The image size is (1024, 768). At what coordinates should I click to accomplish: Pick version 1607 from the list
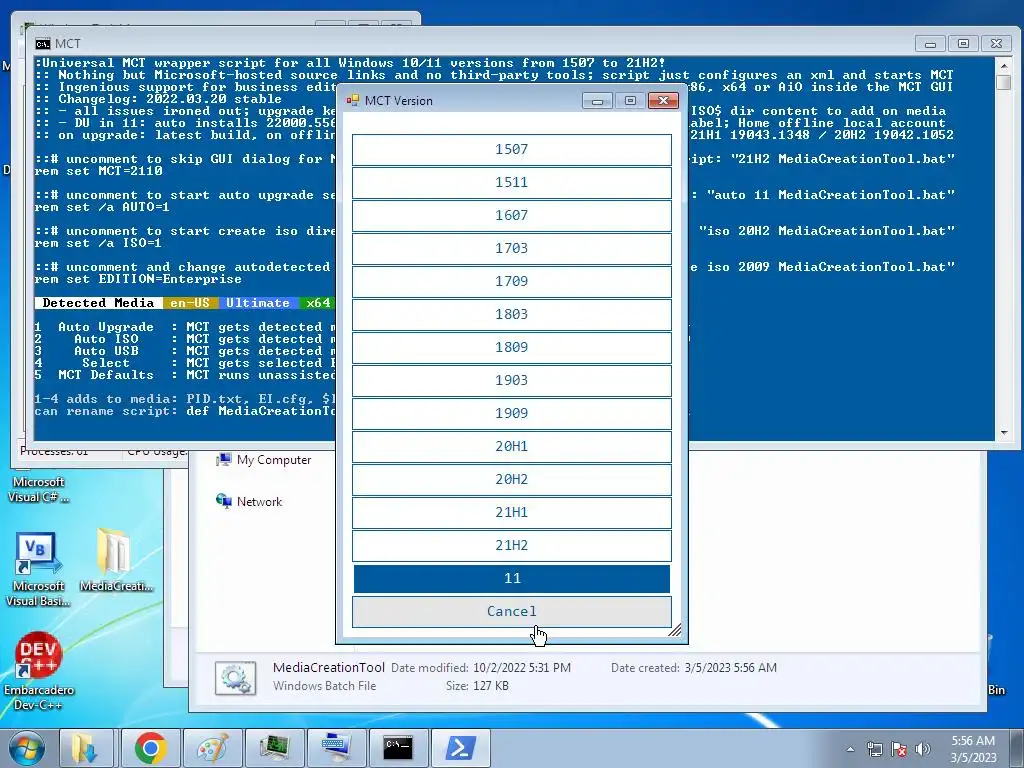tap(511, 216)
